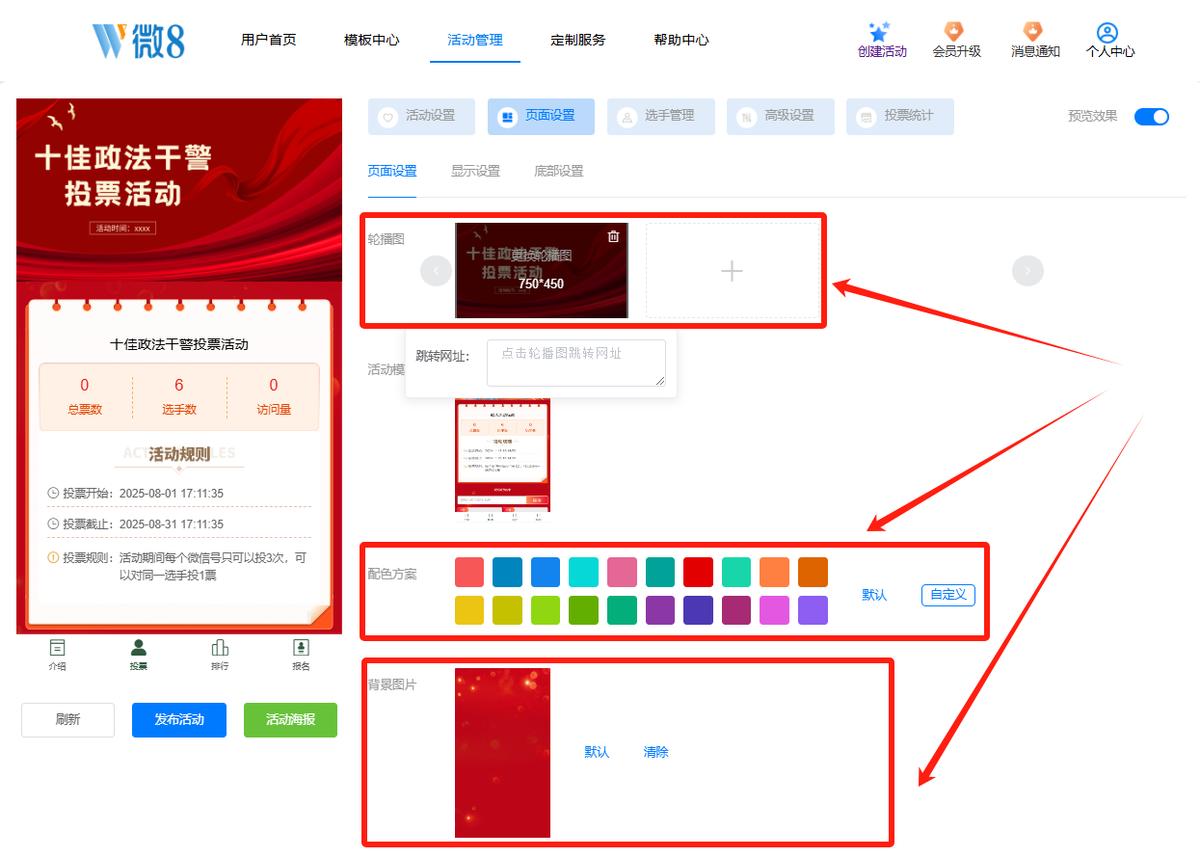Click the blue 发布活动 button

(179, 720)
